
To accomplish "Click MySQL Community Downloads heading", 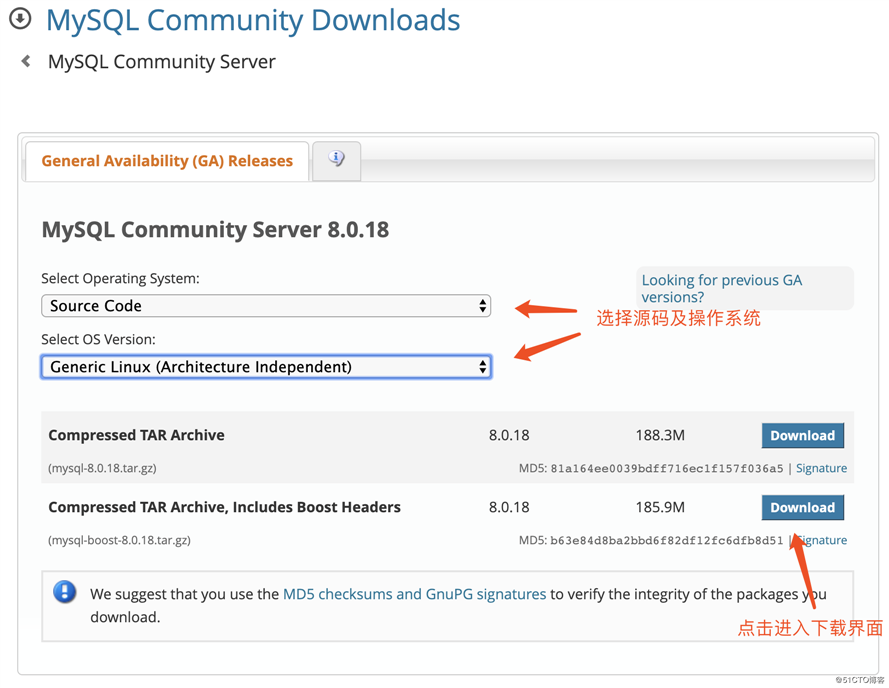I will (253, 20).
